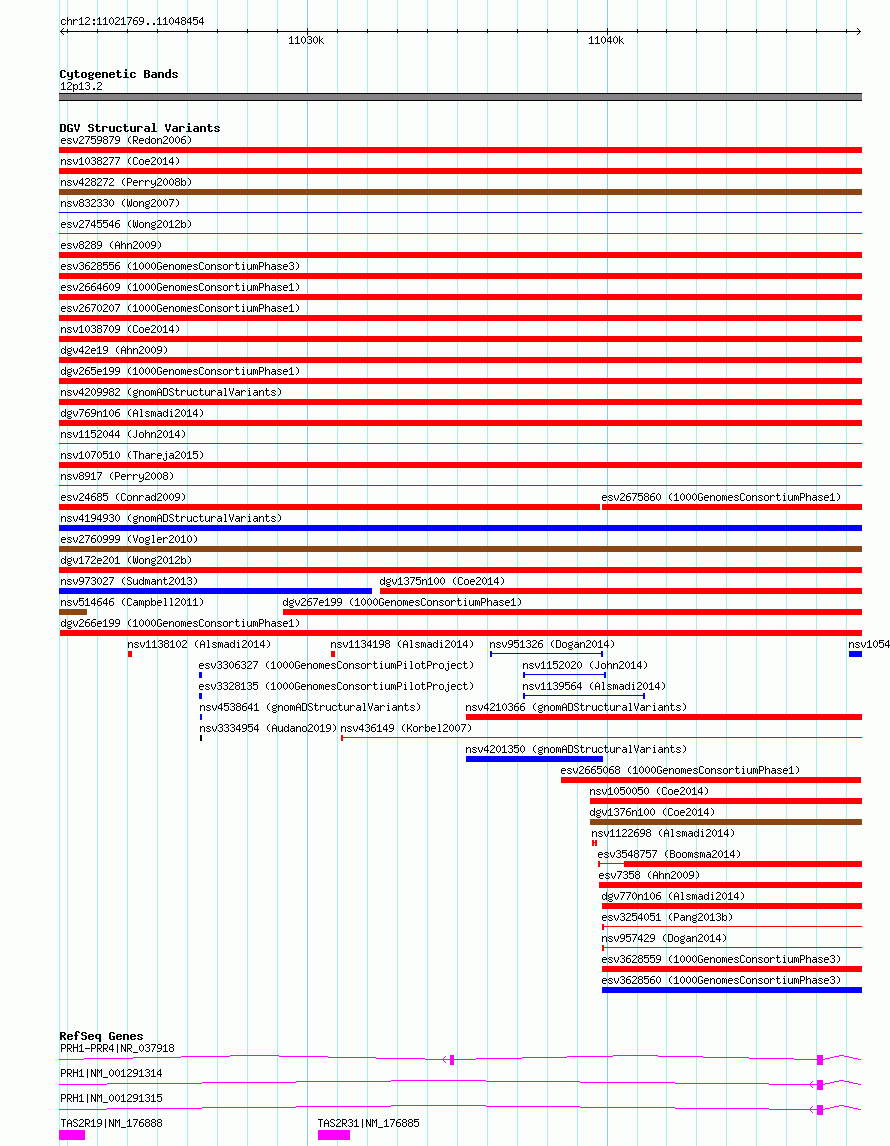Screen dimensions: 890x1146
Task: Click esv2675860 (1000GenomesConsortiumPhase1) label
Action: 721,498
